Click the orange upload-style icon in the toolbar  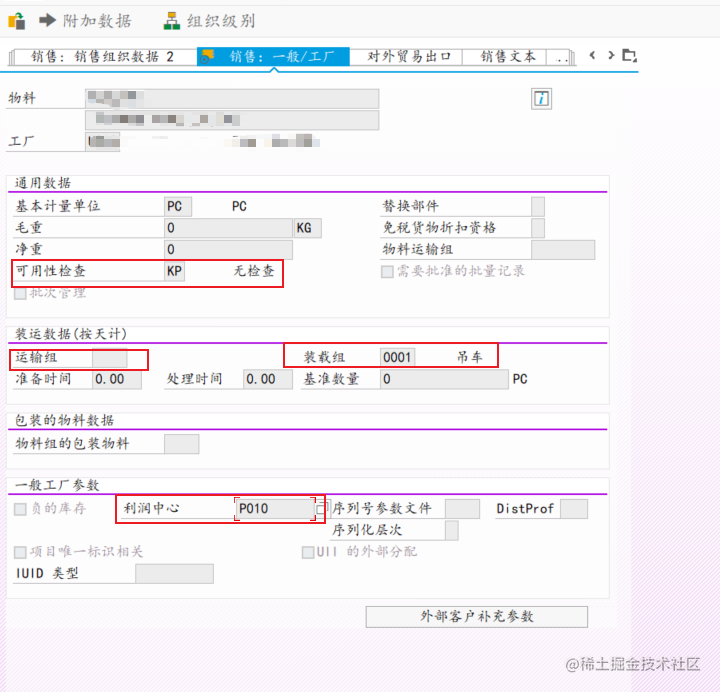pyautogui.click(x=17, y=21)
